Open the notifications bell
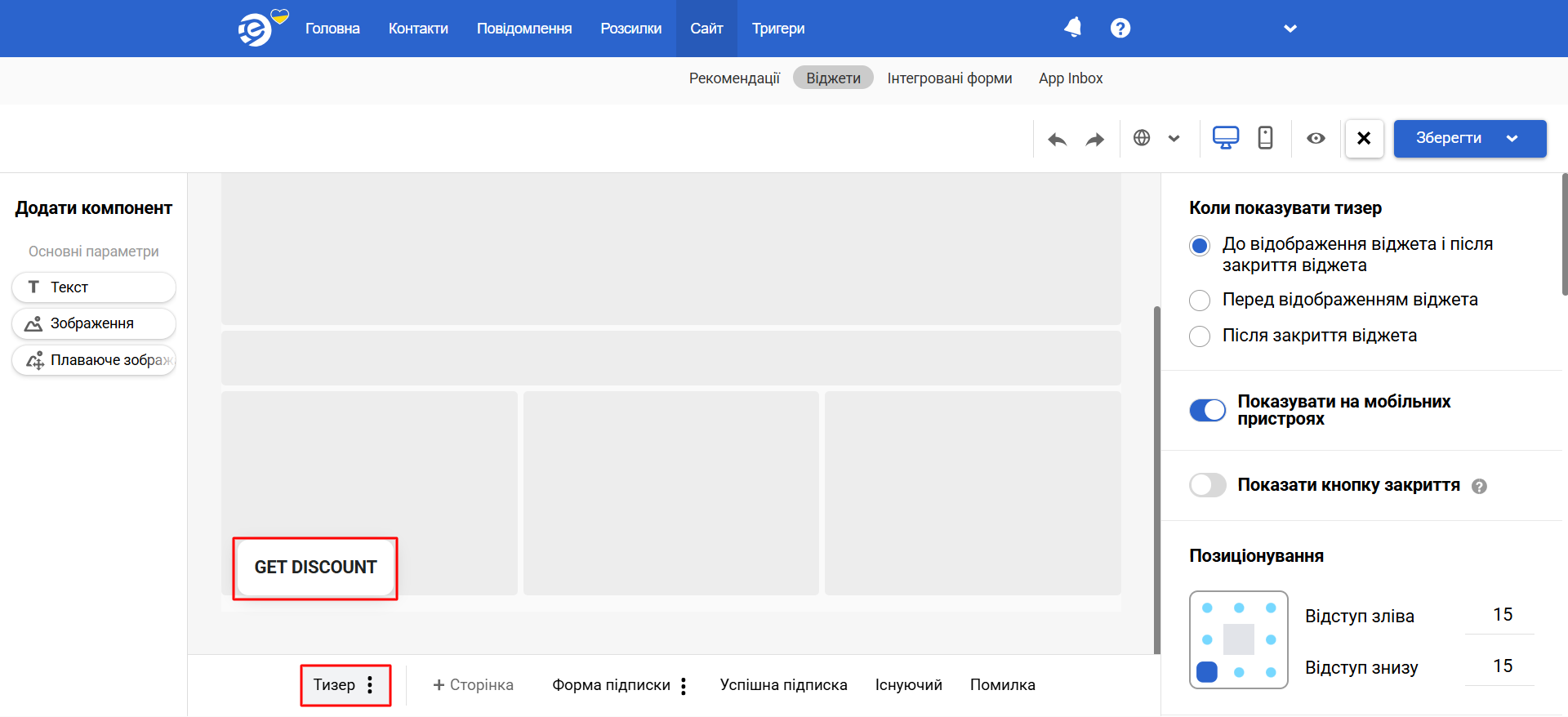Viewport: 1568px width, 717px height. (1073, 28)
